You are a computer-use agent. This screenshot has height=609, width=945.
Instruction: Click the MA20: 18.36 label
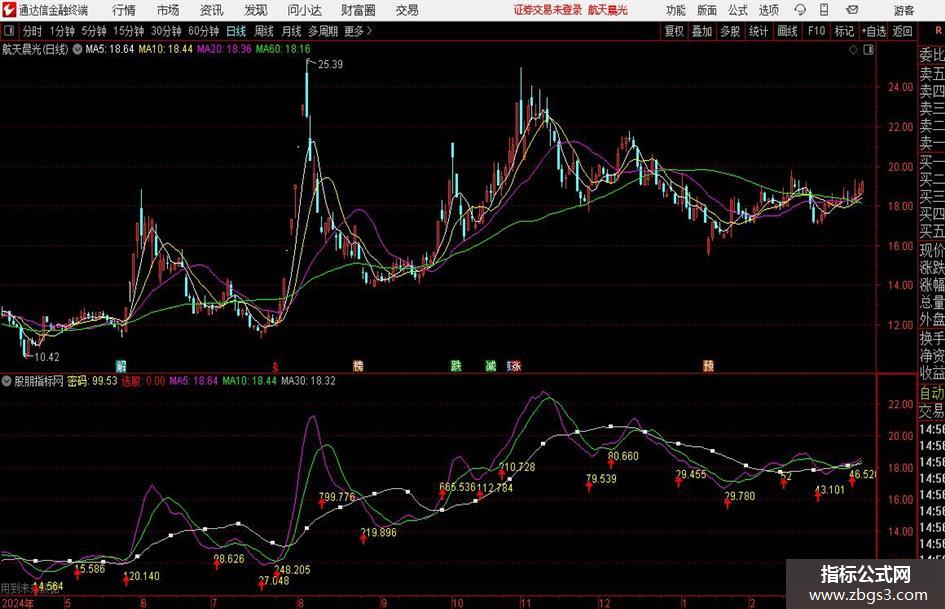coord(224,49)
